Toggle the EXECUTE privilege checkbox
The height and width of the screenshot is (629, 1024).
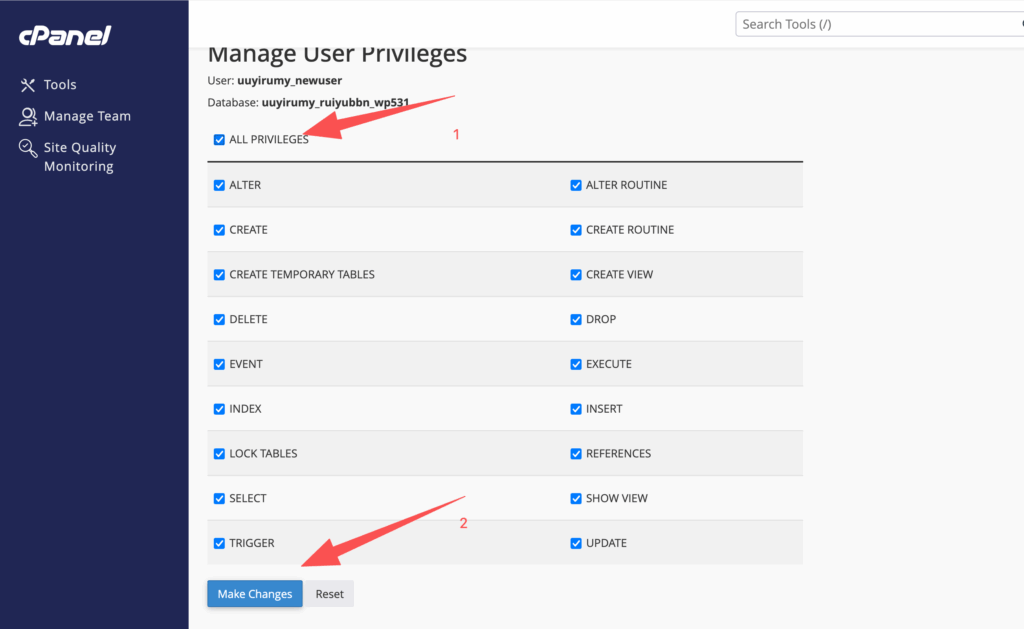pos(576,365)
